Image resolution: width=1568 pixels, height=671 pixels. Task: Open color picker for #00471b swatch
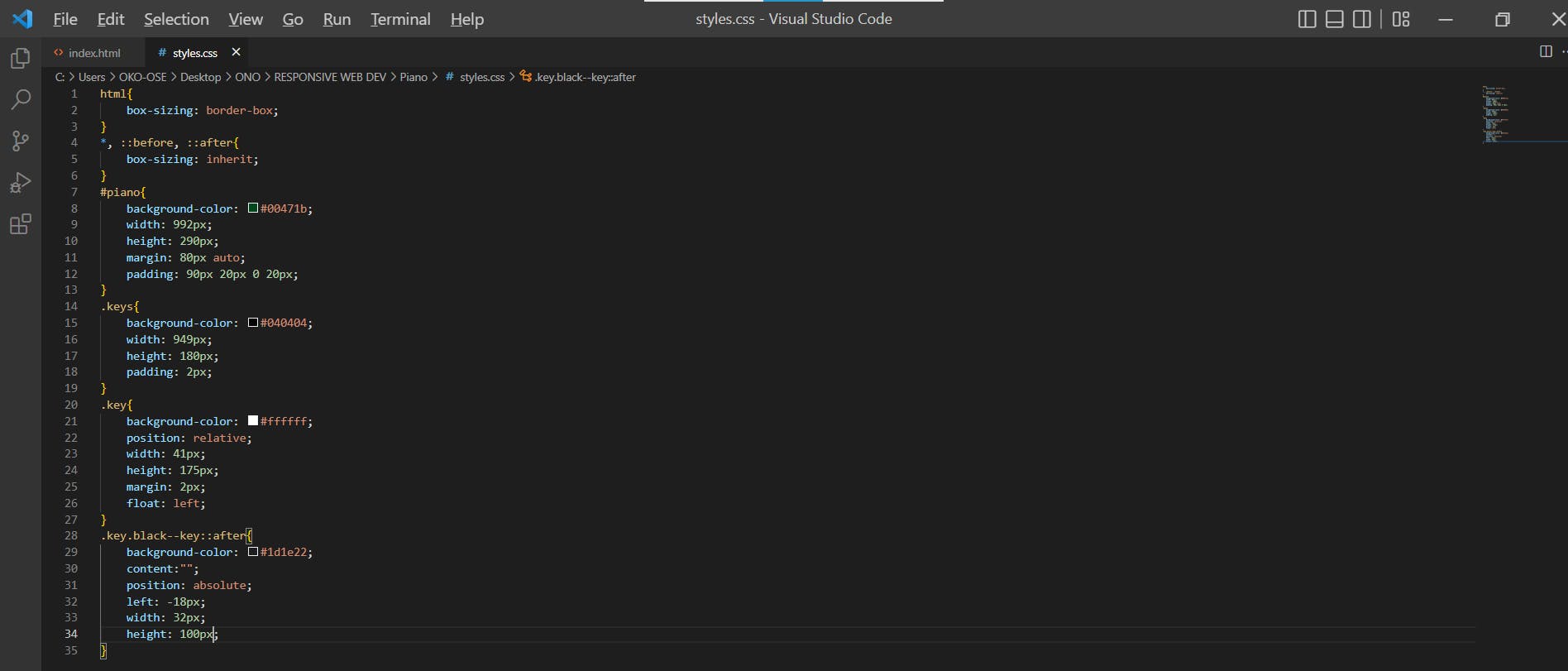tap(253, 208)
